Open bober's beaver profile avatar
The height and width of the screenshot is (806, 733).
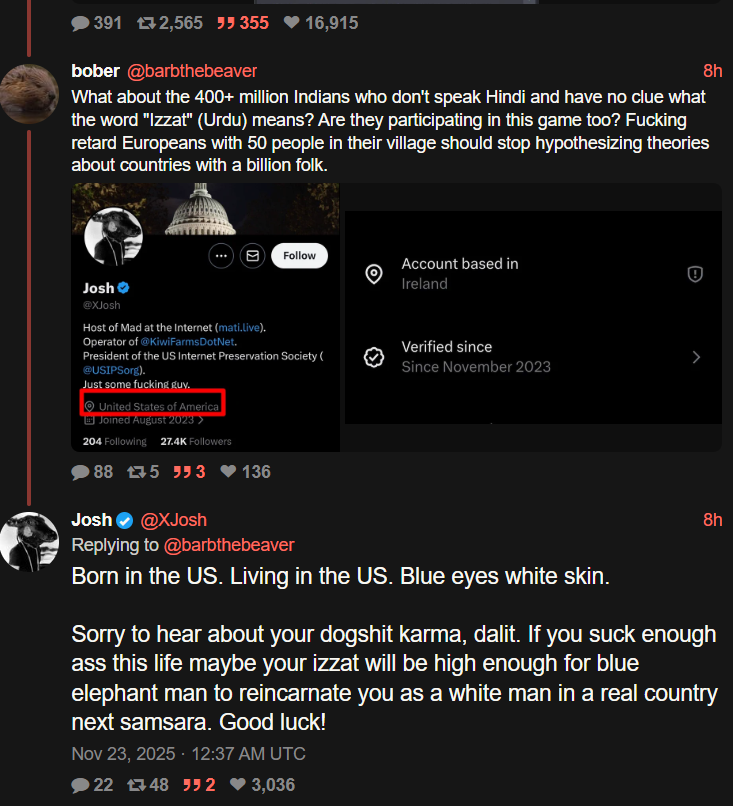pyautogui.click(x=28, y=93)
